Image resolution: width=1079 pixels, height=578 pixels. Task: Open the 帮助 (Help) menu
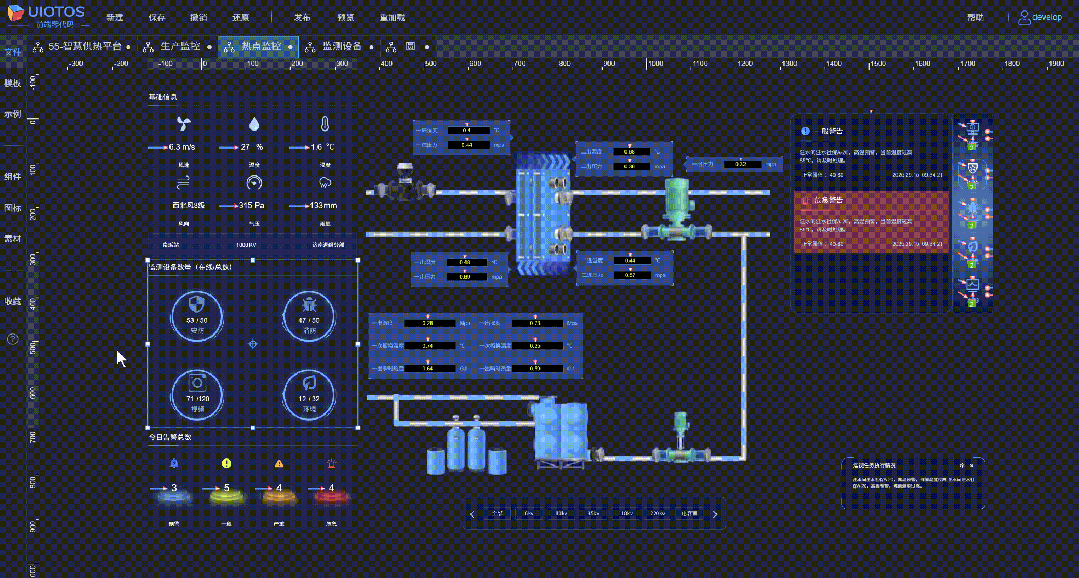[975, 17]
